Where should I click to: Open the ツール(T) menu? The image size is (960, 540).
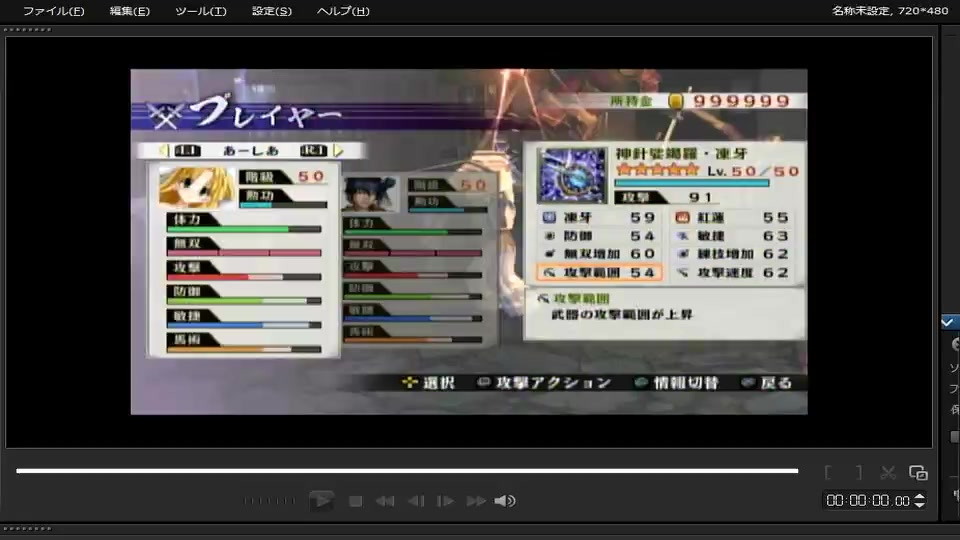coord(200,11)
